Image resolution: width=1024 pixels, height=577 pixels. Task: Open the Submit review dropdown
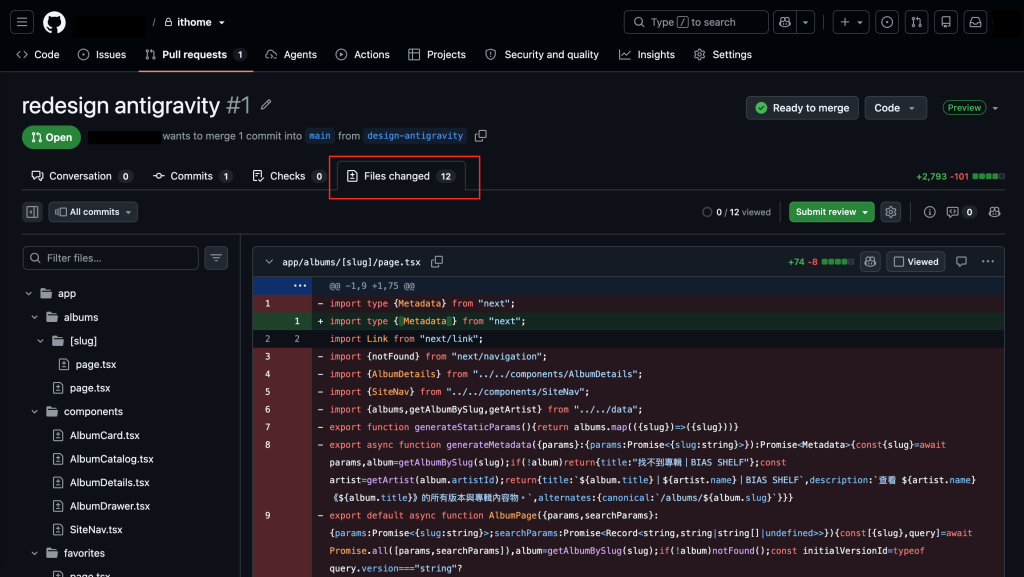tap(831, 212)
